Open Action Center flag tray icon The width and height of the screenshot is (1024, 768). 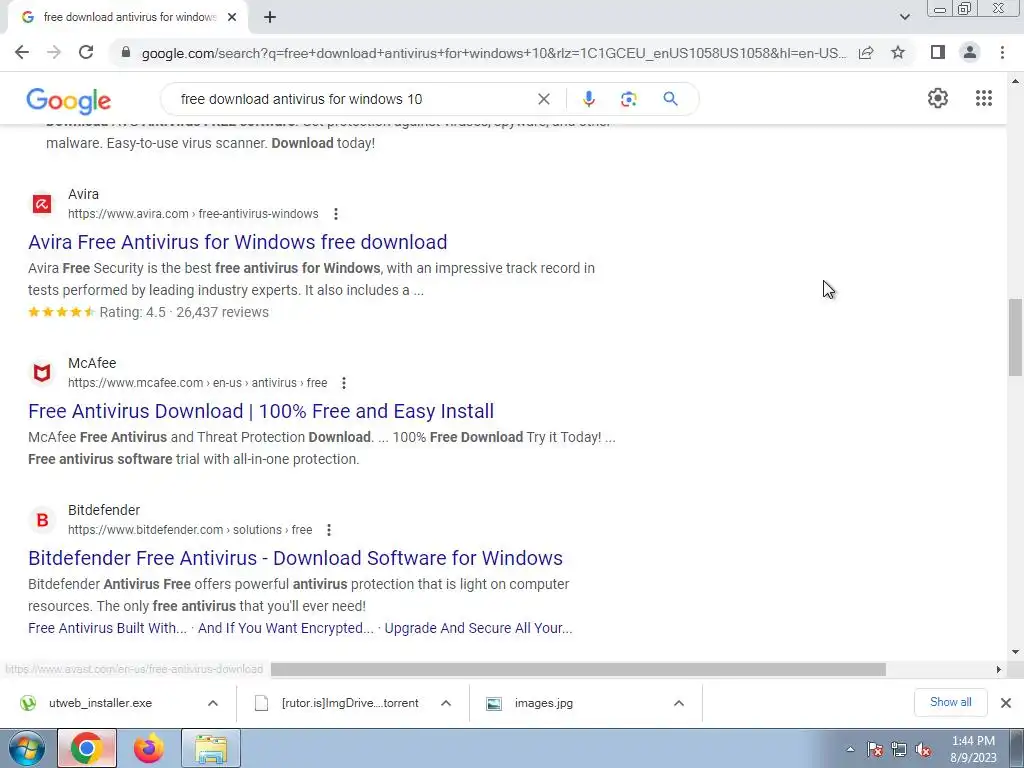point(875,749)
